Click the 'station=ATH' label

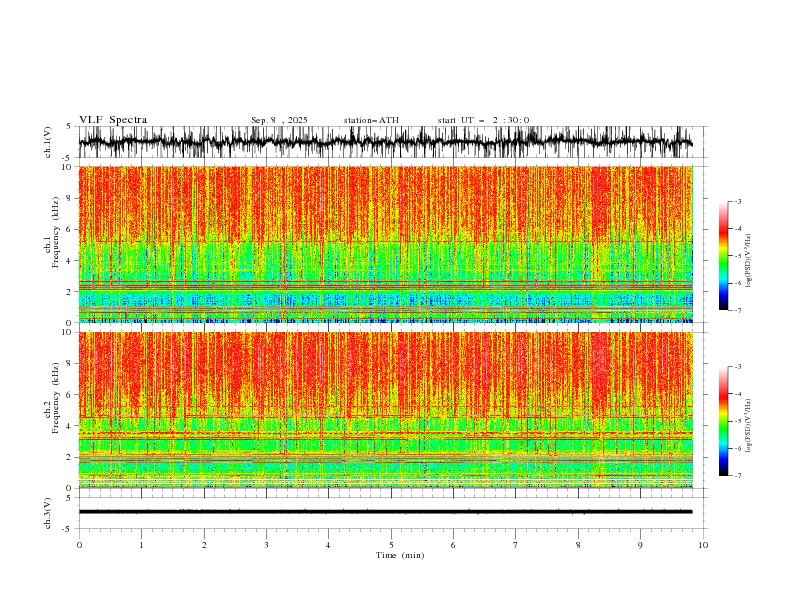[371, 120]
